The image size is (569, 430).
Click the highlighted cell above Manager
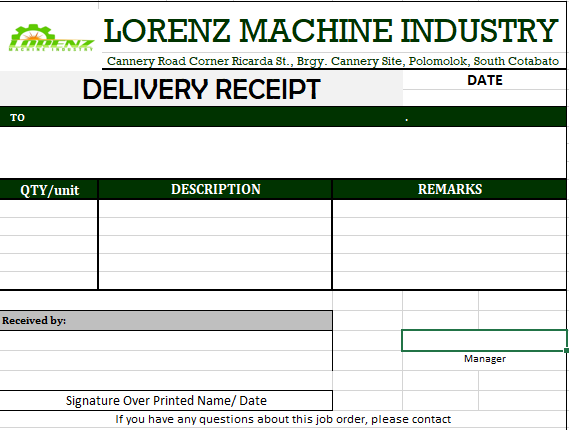click(484, 340)
